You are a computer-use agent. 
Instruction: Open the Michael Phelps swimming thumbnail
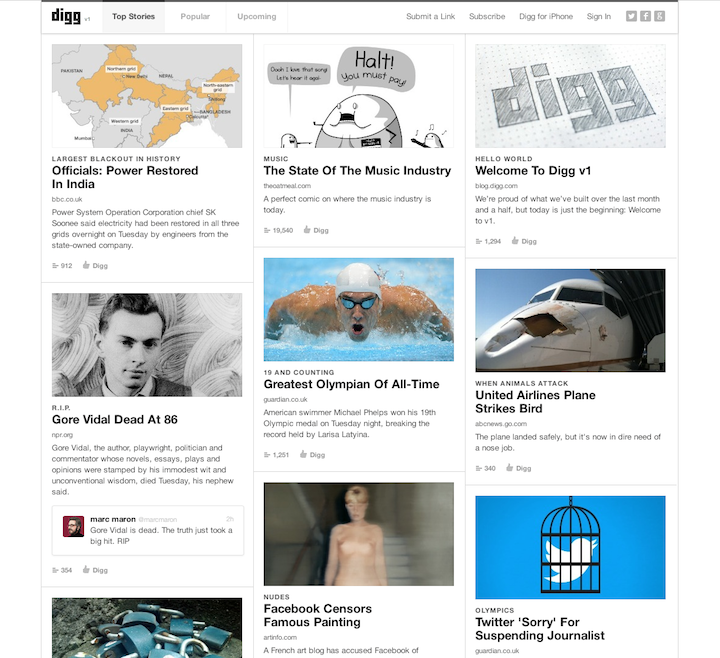coord(359,309)
